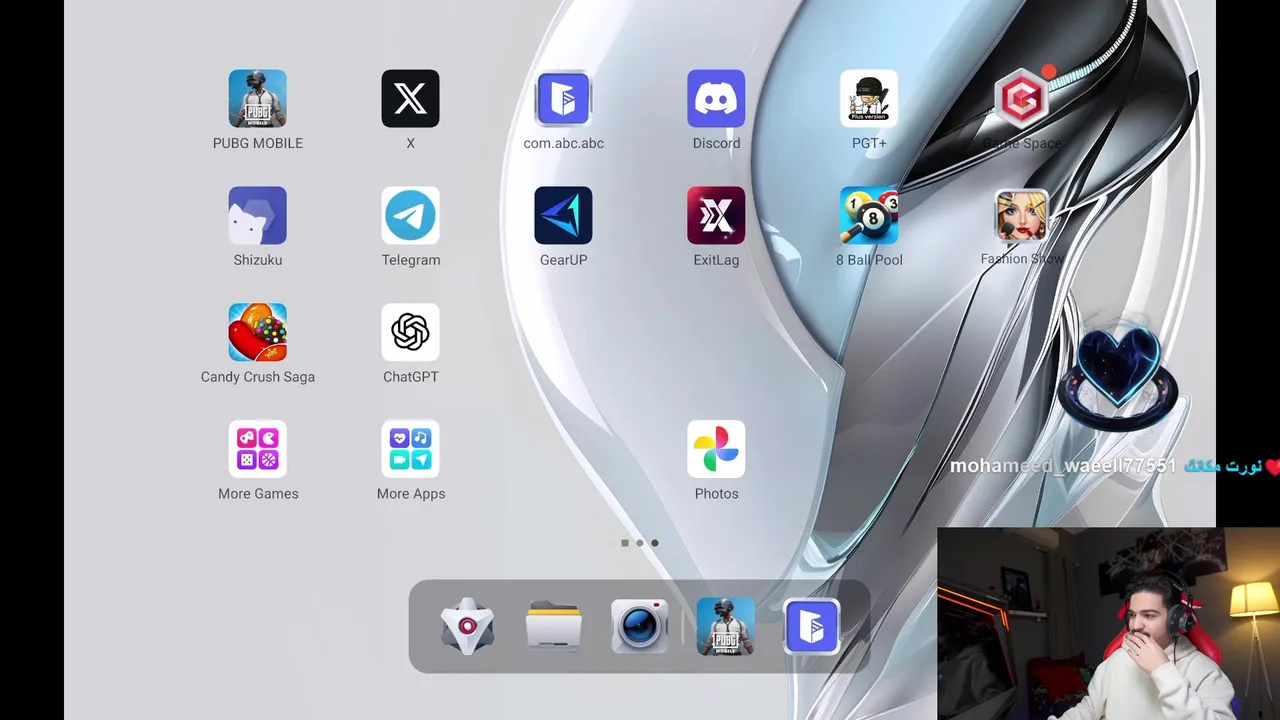
Task: Open the blue document app in the dock
Action: coord(811,626)
